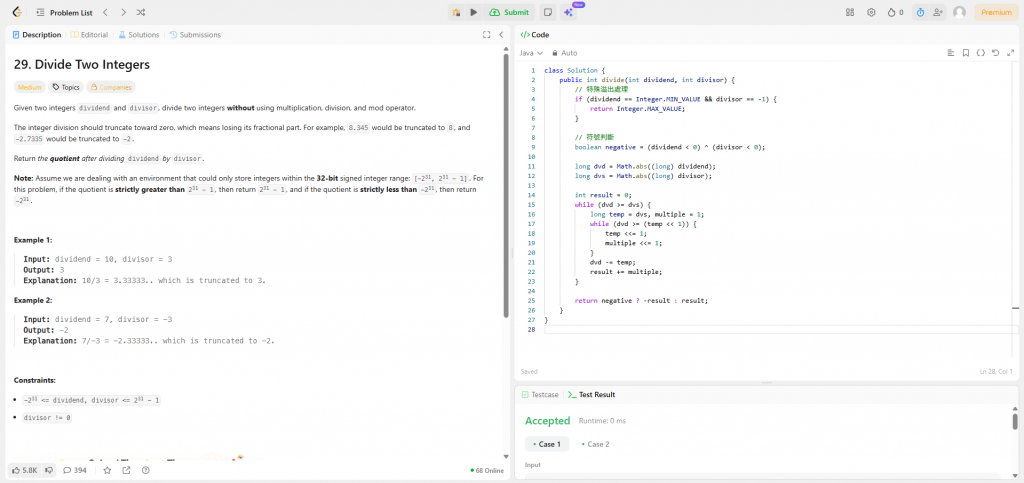This screenshot has height=483, width=1024.
Task: Collapse the description panel with chevron
Action: [x=501, y=35]
